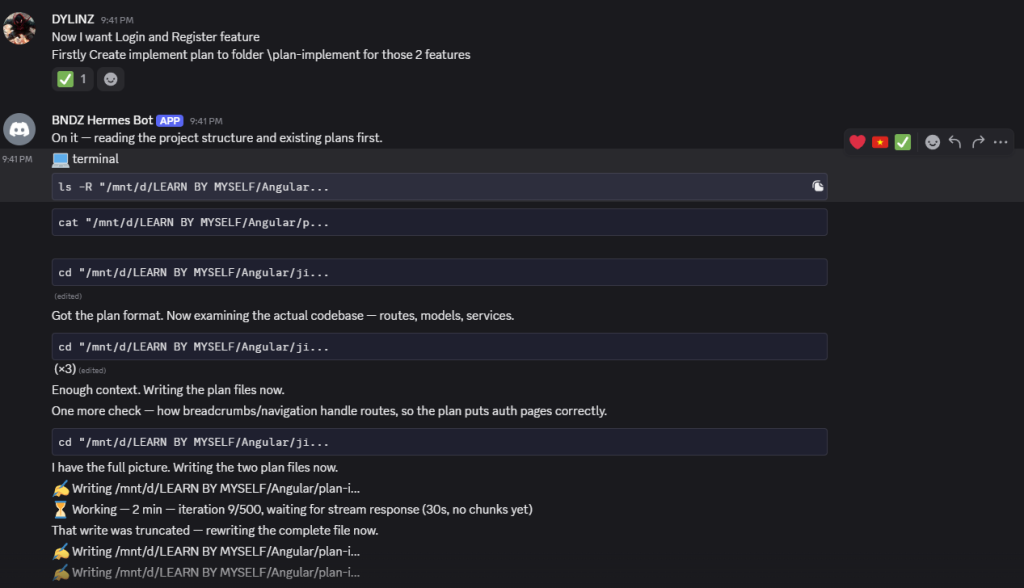Screen dimensions: 1024x588
Task: Click the first cd command code block
Action: pyautogui.click(x=440, y=272)
